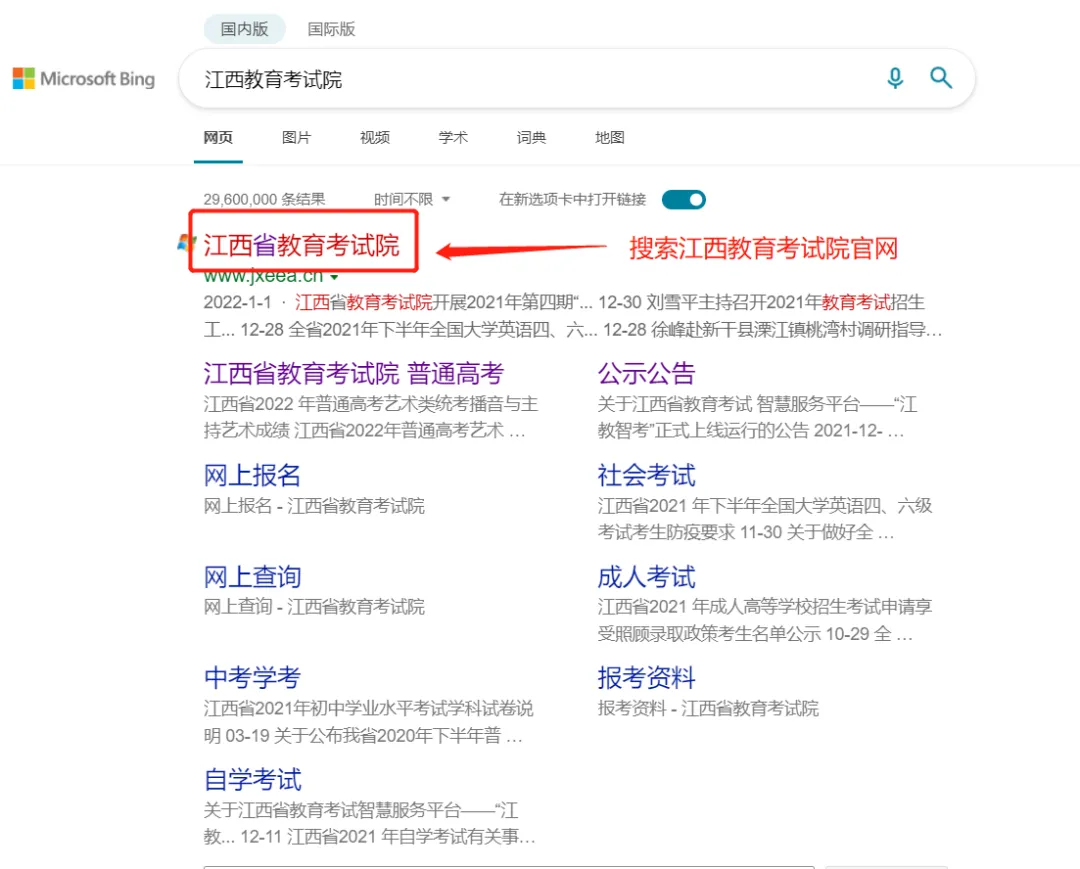
Task: Select the 词典 dictionary tab
Action: [x=531, y=138]
